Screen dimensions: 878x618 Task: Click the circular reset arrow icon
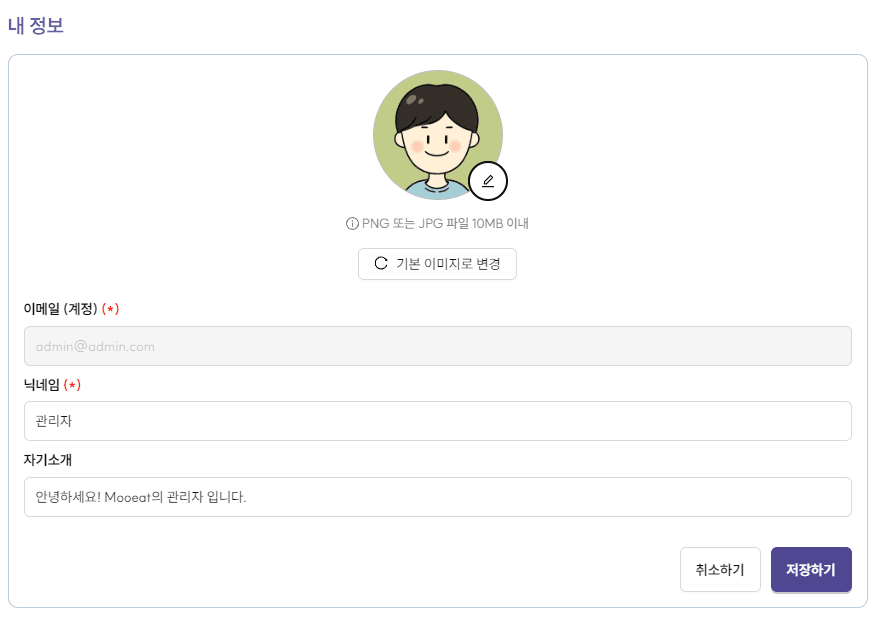[x=381, y=264]
